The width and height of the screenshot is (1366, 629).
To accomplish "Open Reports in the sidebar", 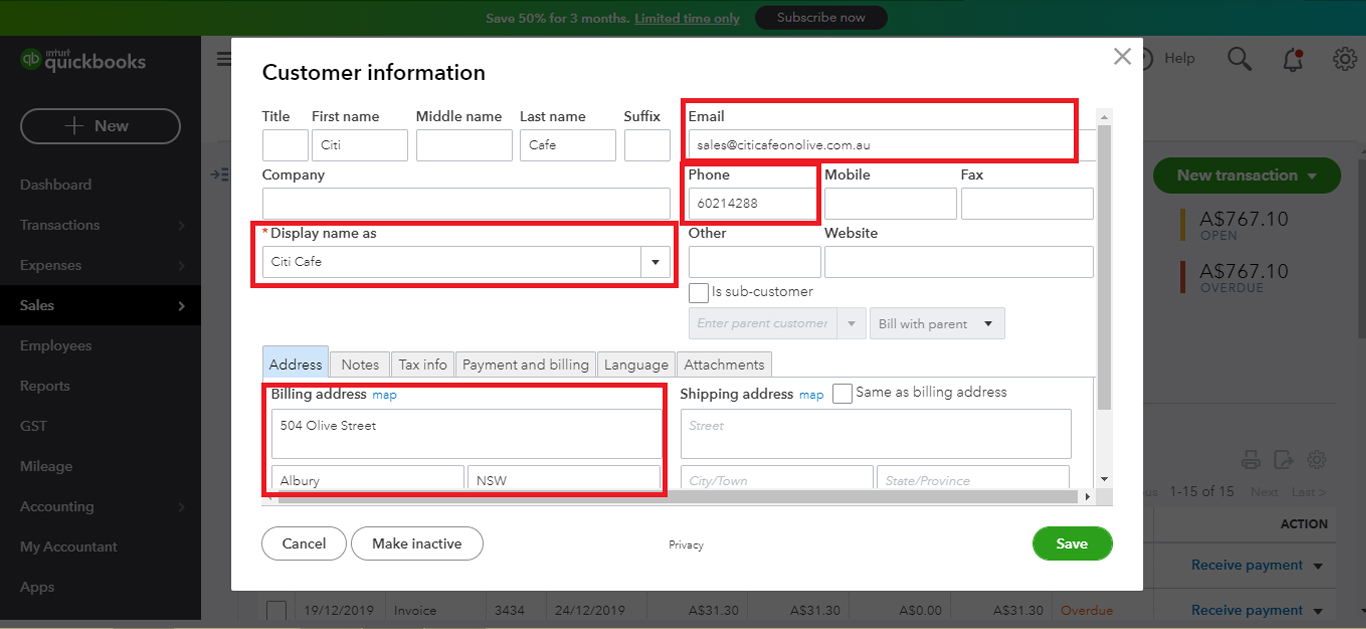I will click(x=45, y=386).
